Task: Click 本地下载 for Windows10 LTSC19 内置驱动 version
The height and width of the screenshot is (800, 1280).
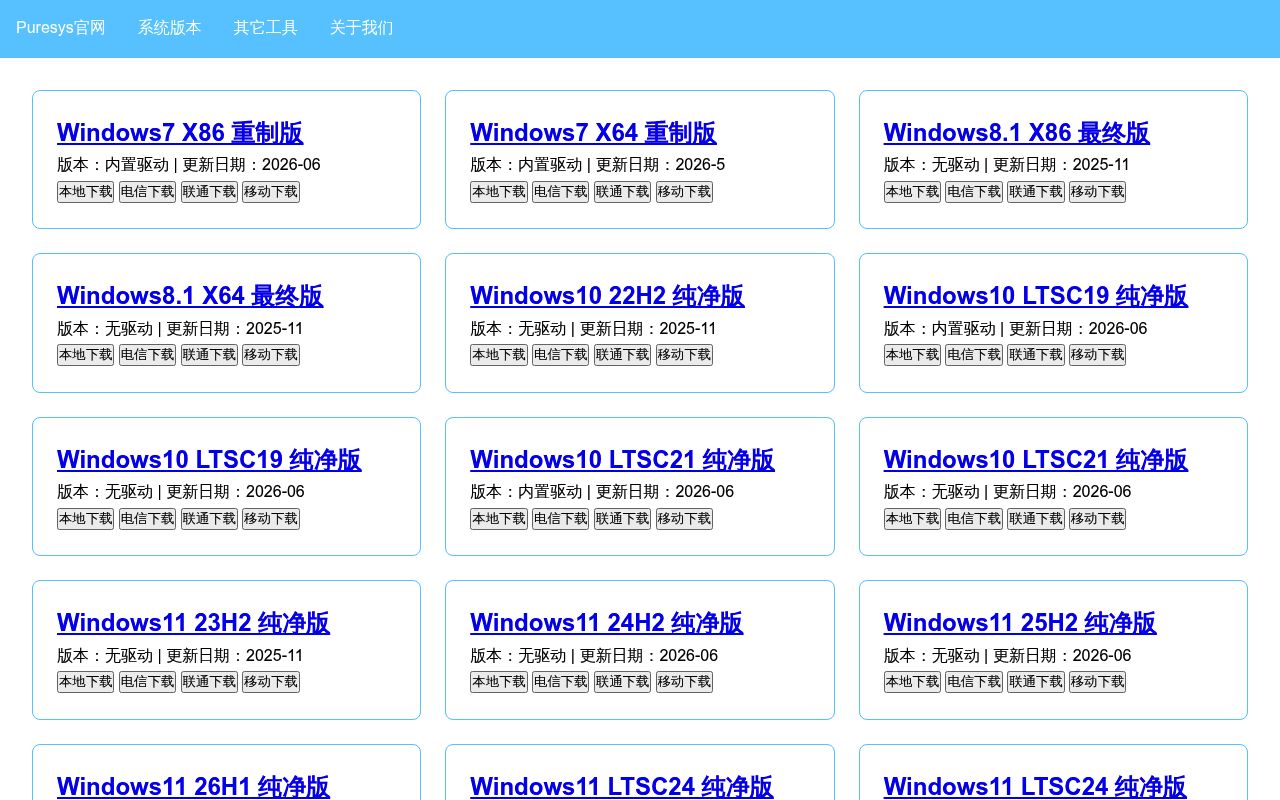Action: (x=912, y=355)
